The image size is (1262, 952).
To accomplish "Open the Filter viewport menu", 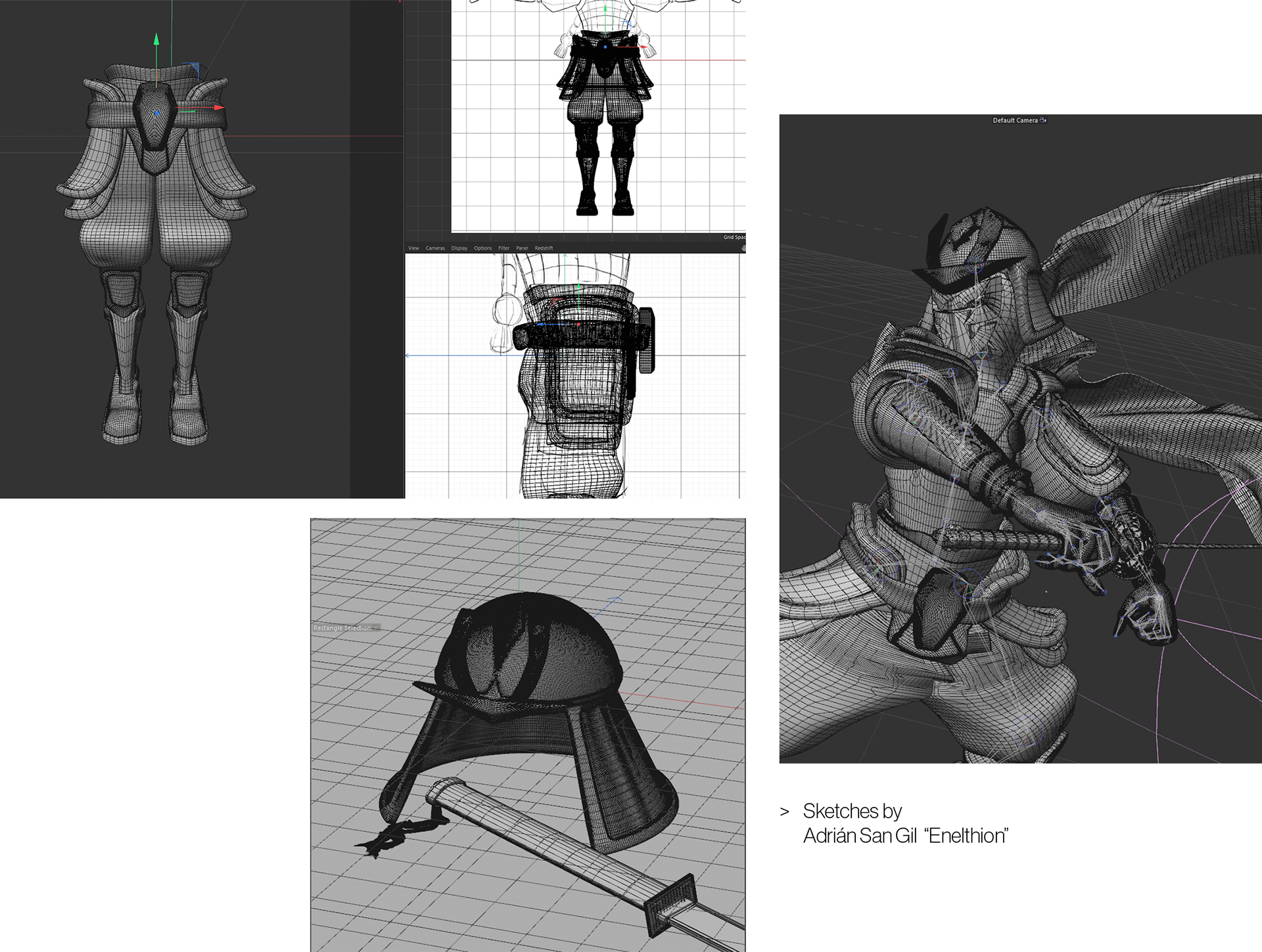I will tap(504, 248).
